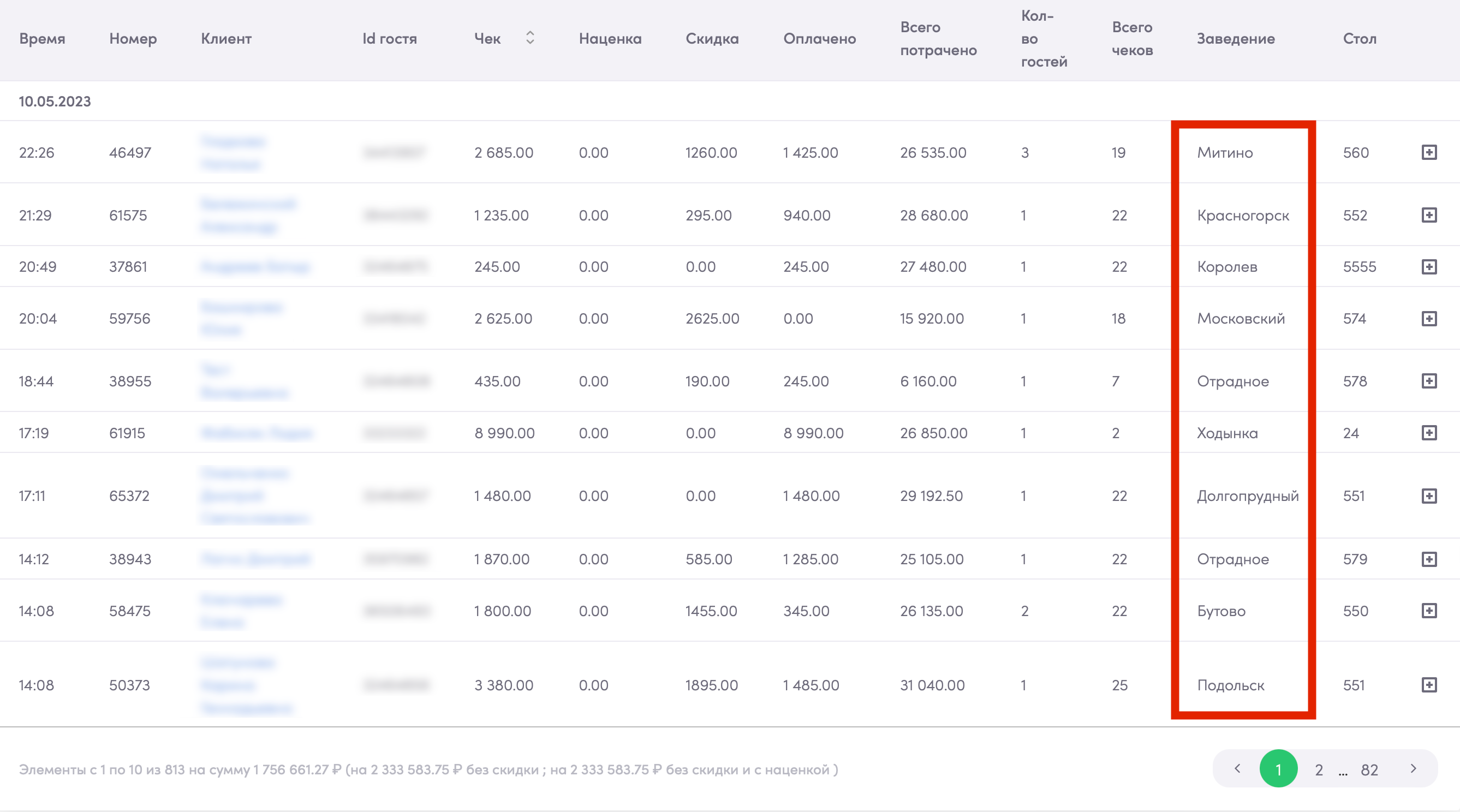The image size is (1460, 812).
Task: Expand details for receipt number 46497
Action: pyautogui.click(x=1429, y=152)
